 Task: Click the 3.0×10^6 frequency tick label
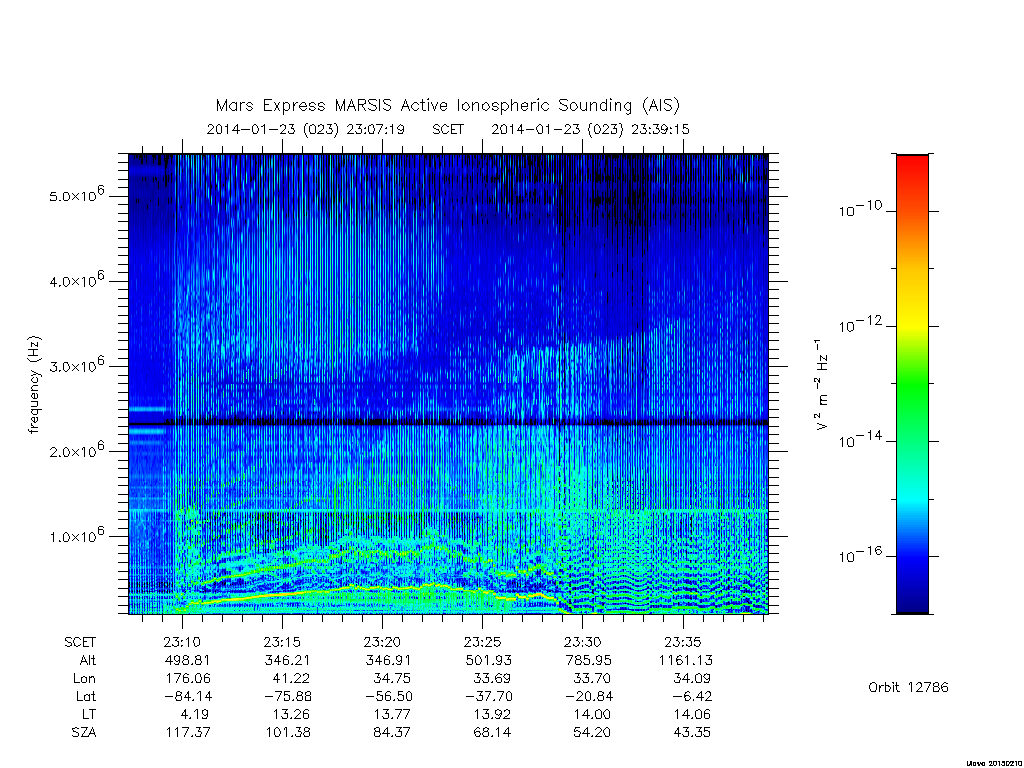[x=77, y=365]
